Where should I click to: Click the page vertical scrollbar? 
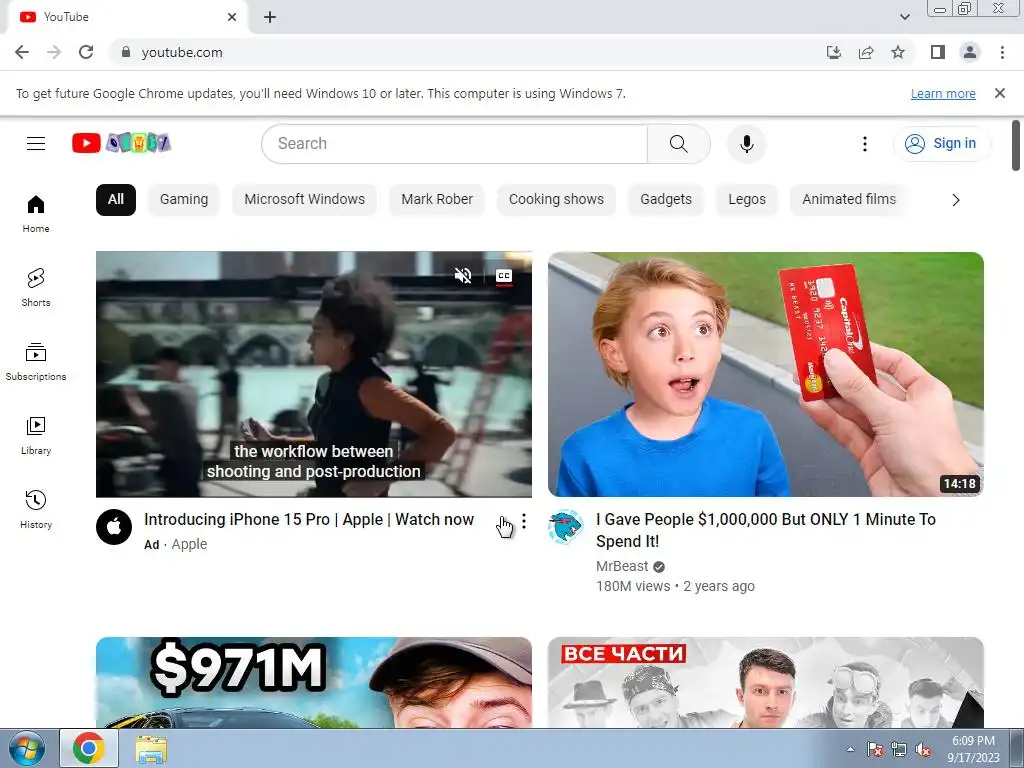[1016, 146]
